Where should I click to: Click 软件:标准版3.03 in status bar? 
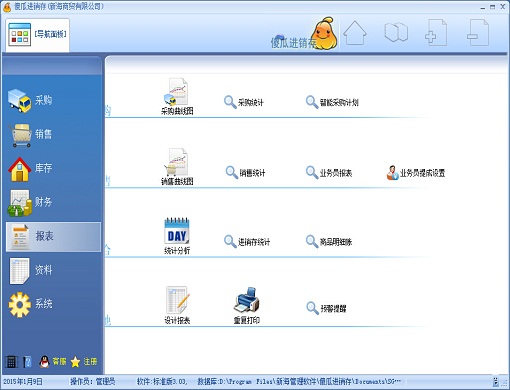tap(162, 381)
